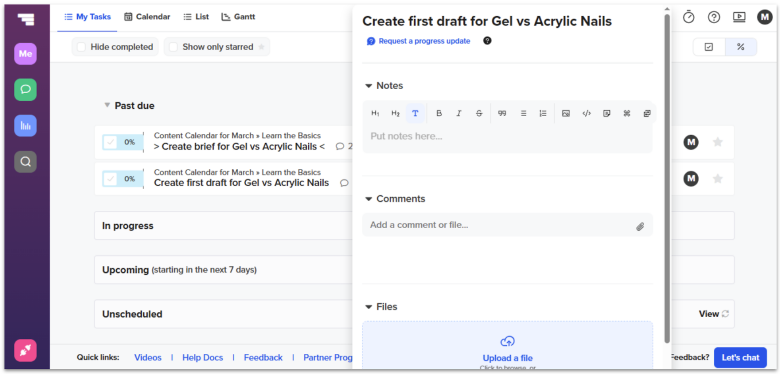This screenshot has width=780, height=374.
Task: Insert an image into notes
Action: tap(566, 113)
